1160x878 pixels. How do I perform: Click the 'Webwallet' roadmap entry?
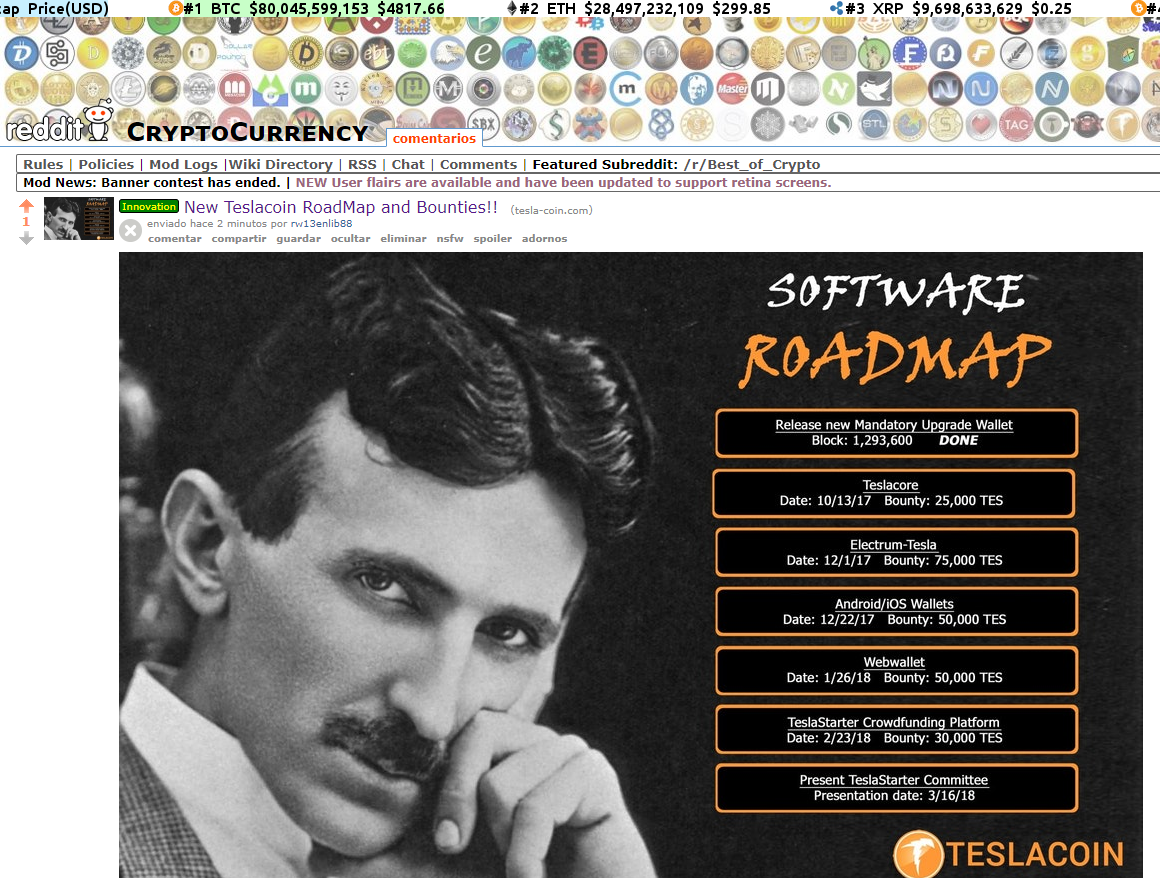click(x=896, y=670)
